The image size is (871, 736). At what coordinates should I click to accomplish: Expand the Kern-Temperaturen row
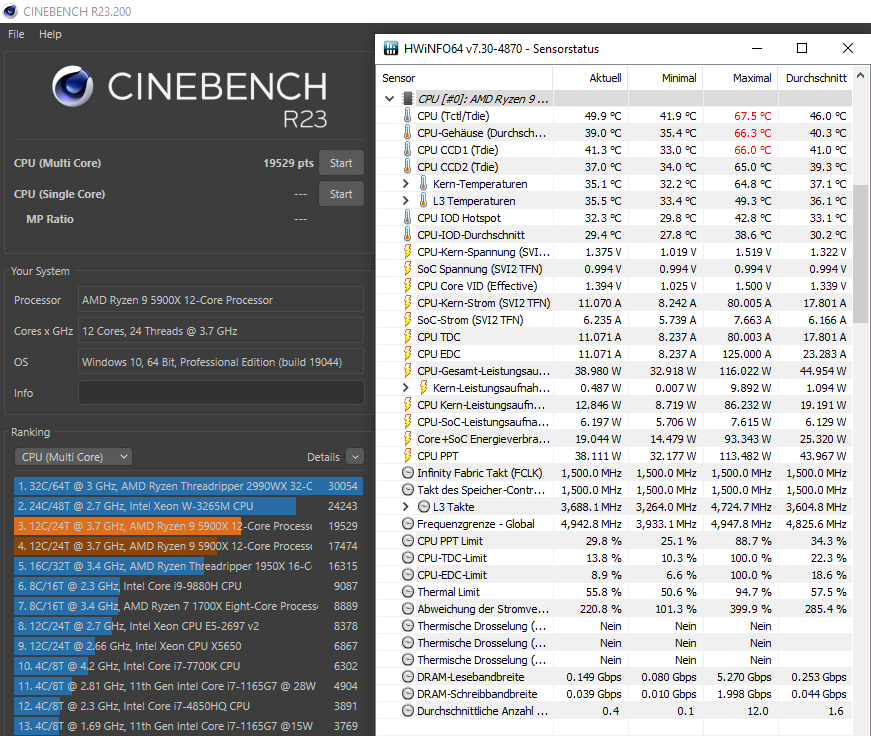(x=406, y=184)
